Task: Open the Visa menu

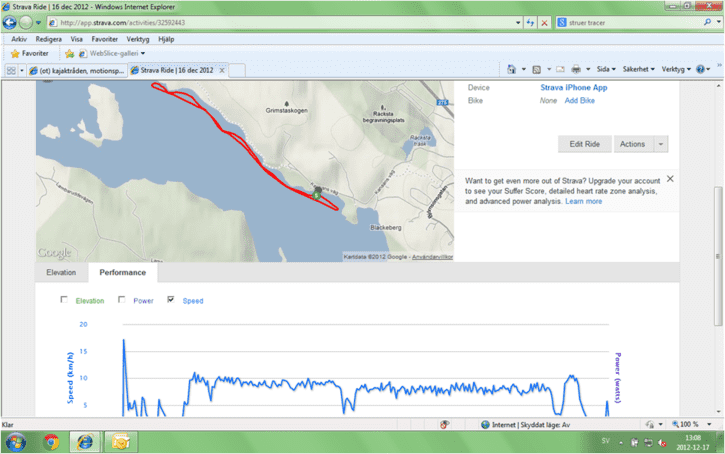Action: pos(77,39)
